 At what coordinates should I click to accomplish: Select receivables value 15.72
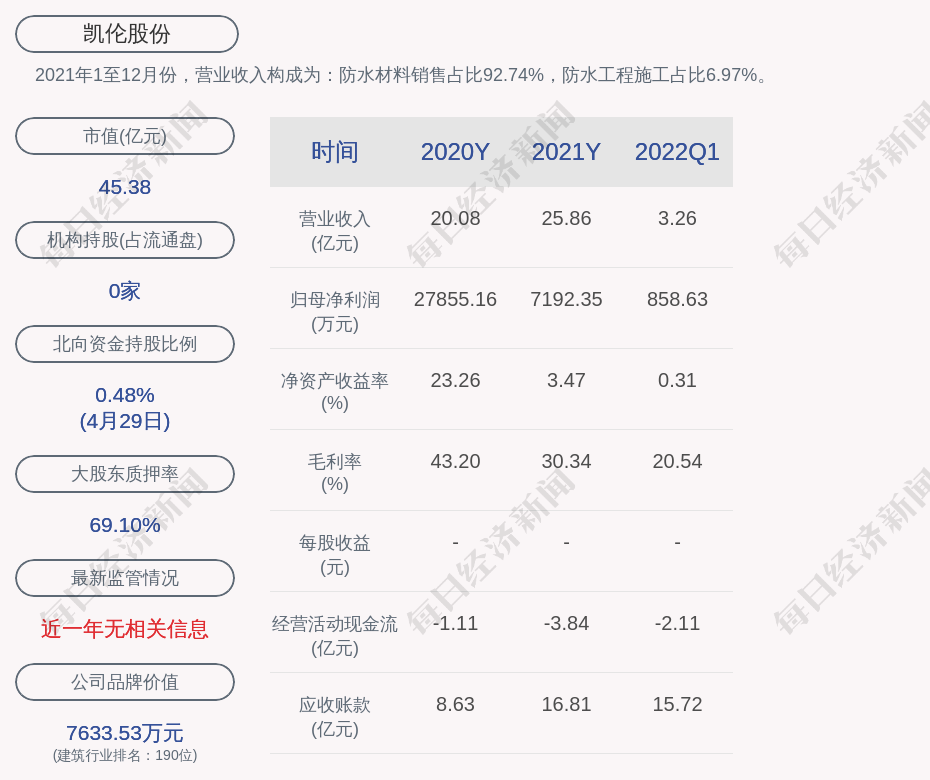(677, 705)
